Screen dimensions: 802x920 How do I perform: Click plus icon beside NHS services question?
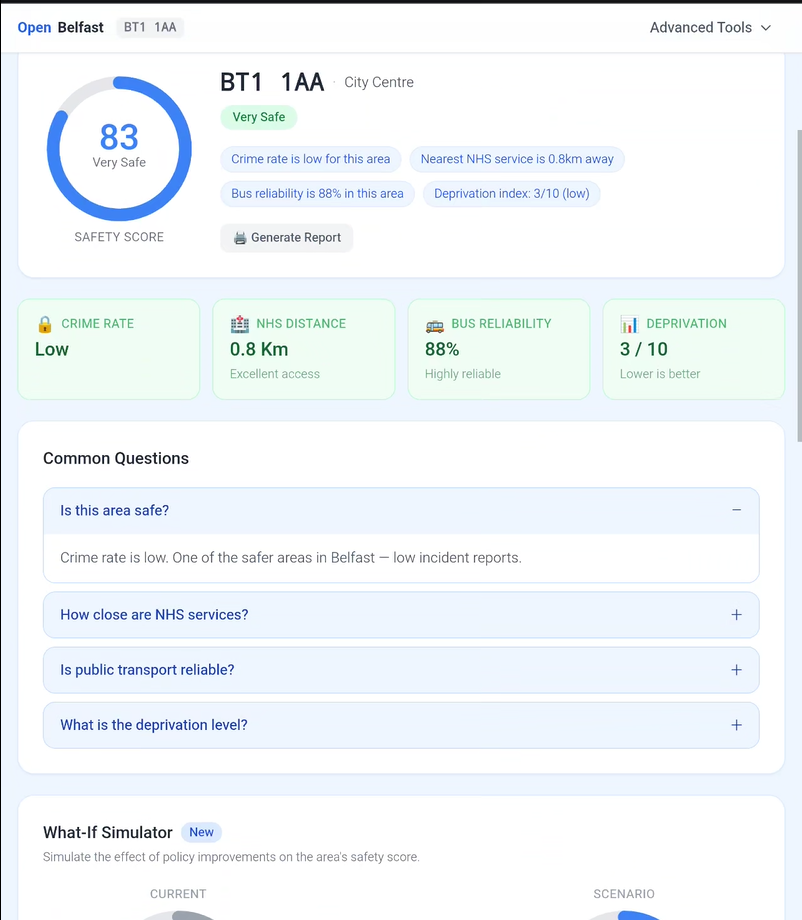pos(736,615)
